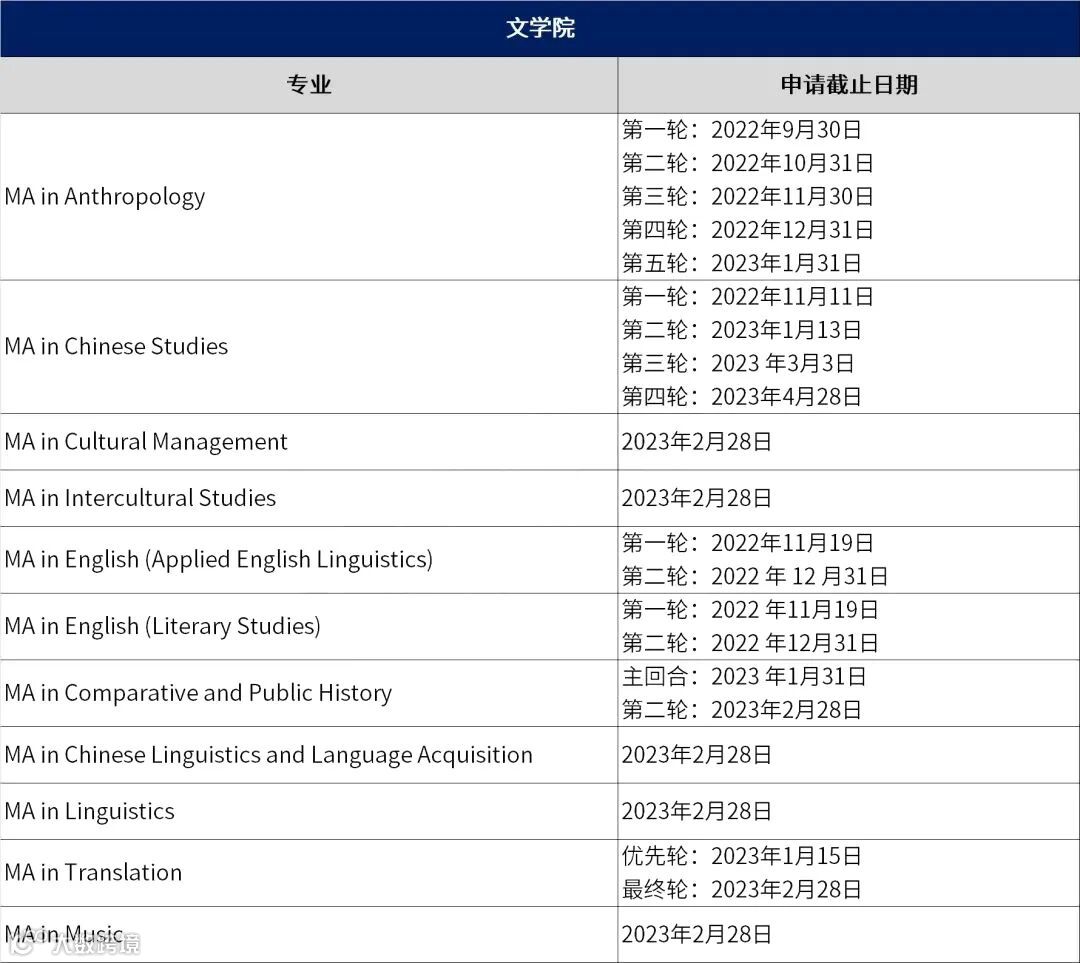Click the MA in Music 2023年2月28日 date
This screenshot has width=1080, height=963.
pyautogui.click(x=696, y=935)
